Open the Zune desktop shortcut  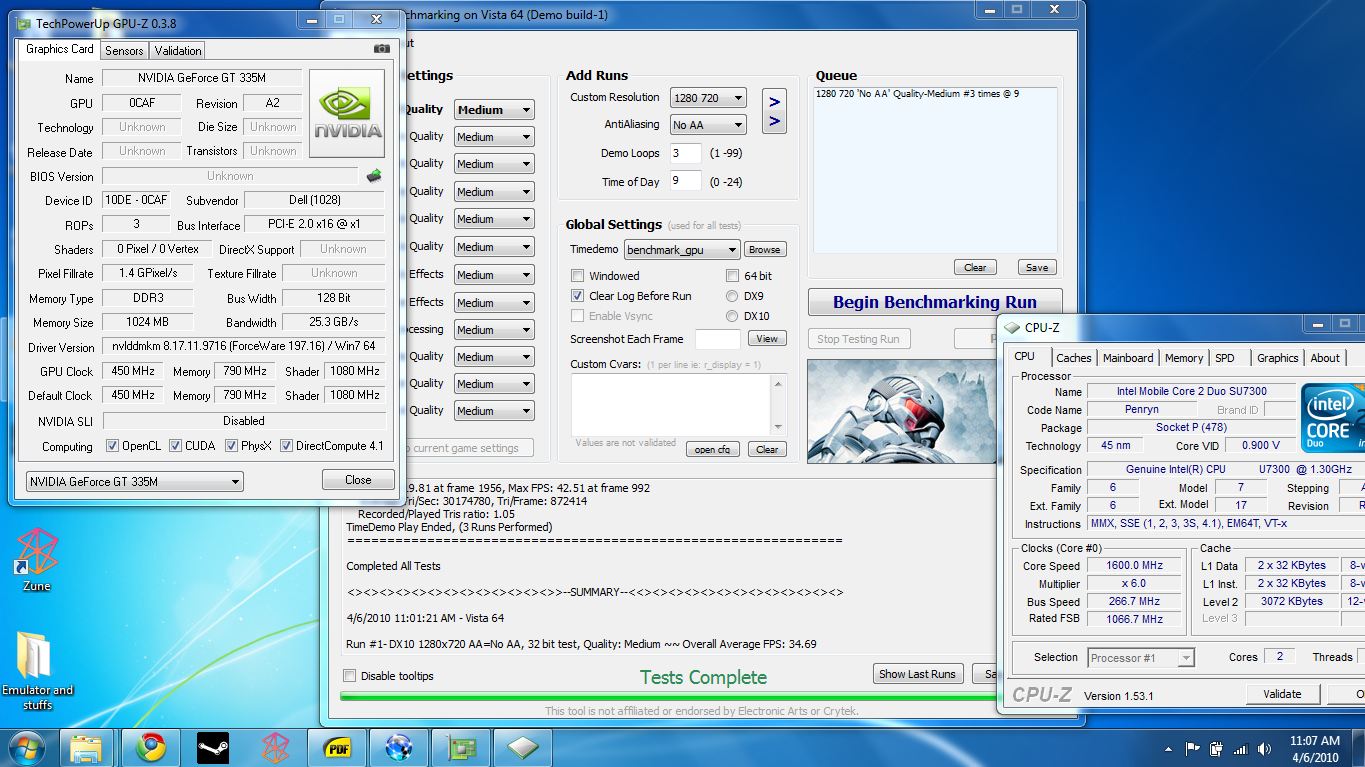(36, 559)
